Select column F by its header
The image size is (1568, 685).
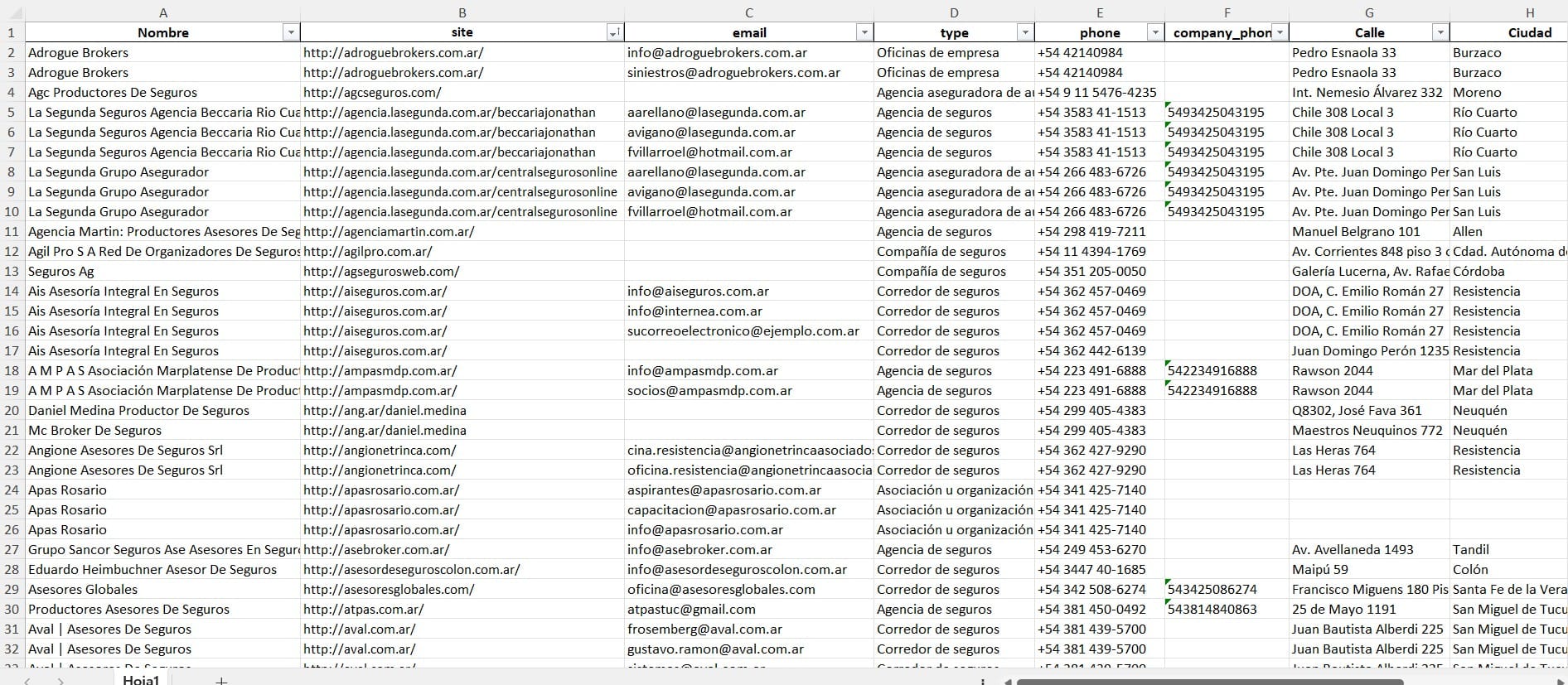click(1227, 12)
